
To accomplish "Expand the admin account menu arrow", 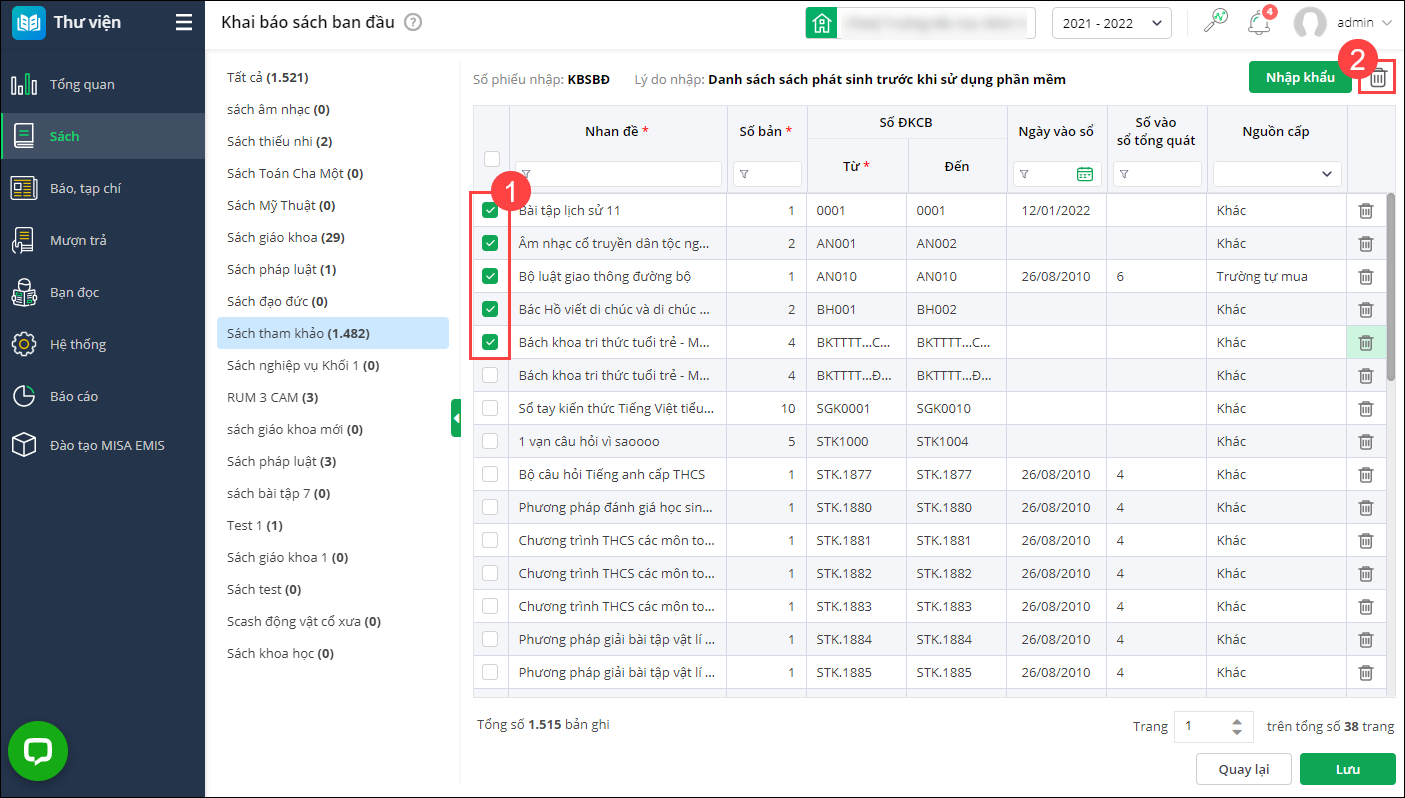I will point(1387,23).
